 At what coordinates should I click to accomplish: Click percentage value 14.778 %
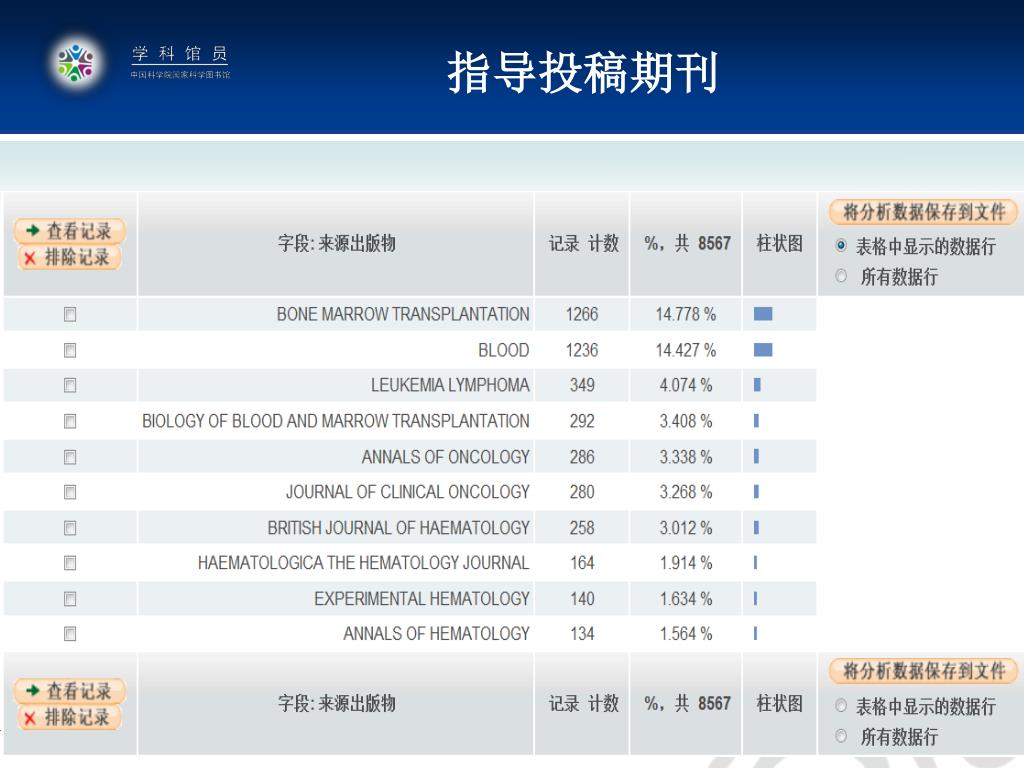pos(686,314)
